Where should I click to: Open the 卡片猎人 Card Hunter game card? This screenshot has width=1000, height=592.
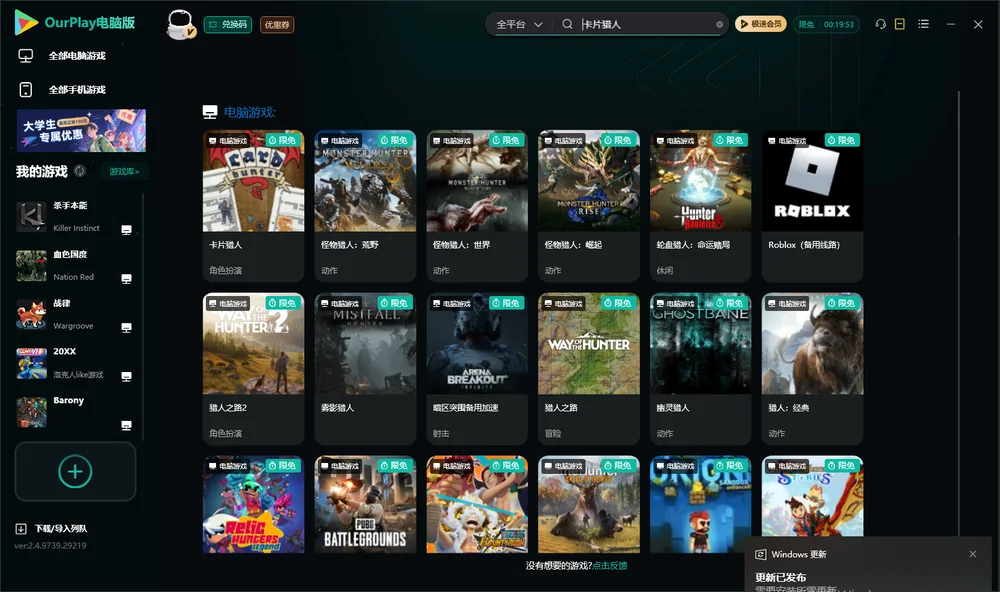(253, 206)
